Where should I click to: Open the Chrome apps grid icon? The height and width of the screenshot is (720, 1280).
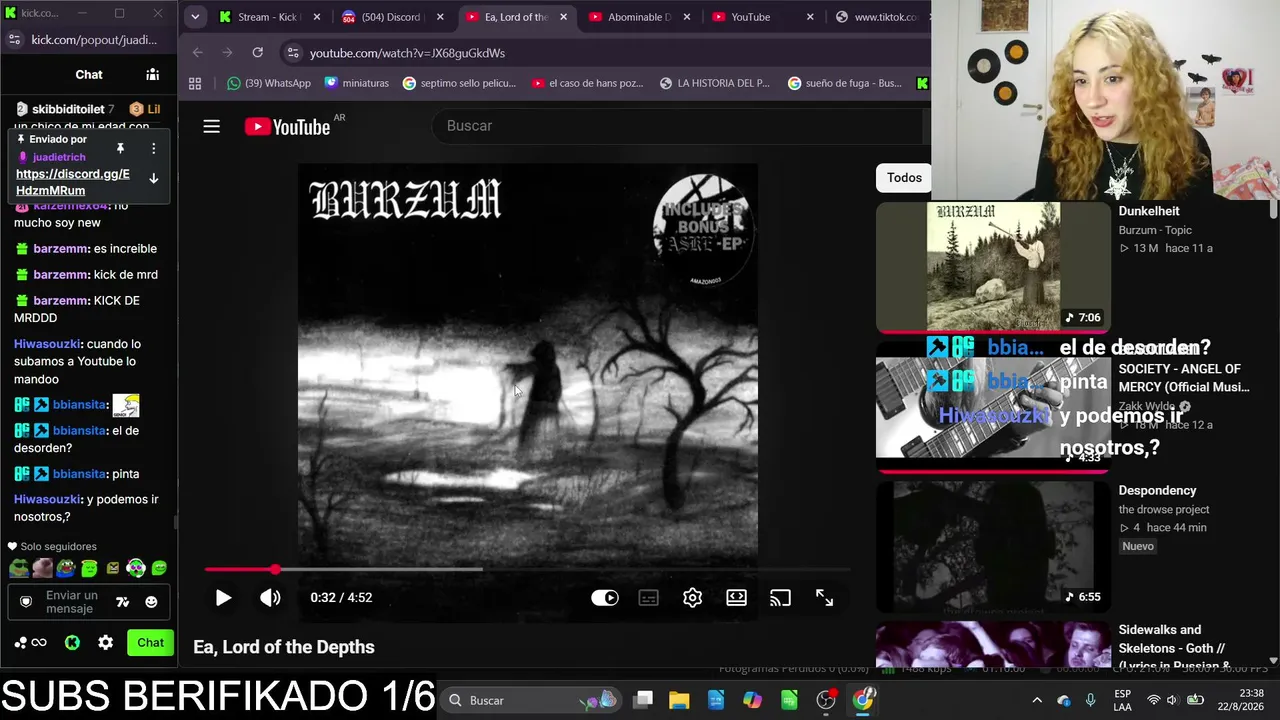195,83
